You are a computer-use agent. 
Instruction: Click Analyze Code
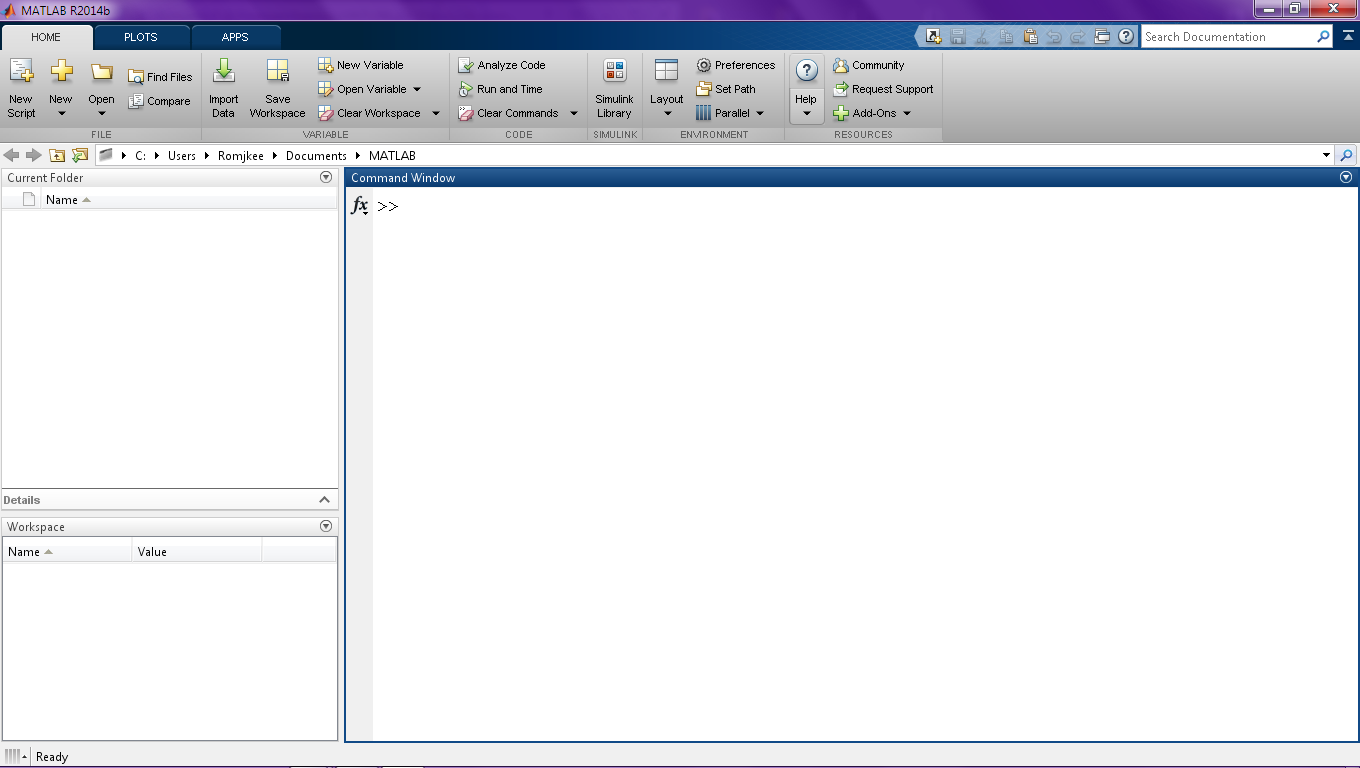tap(502, 65)
